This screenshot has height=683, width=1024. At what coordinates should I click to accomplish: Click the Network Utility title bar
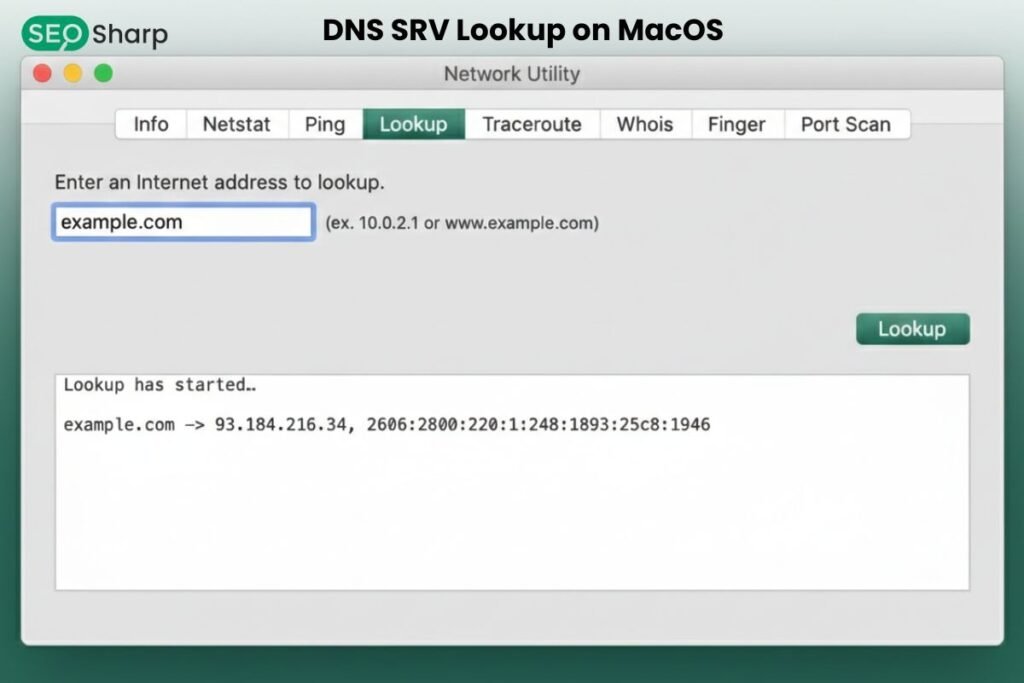512,73
